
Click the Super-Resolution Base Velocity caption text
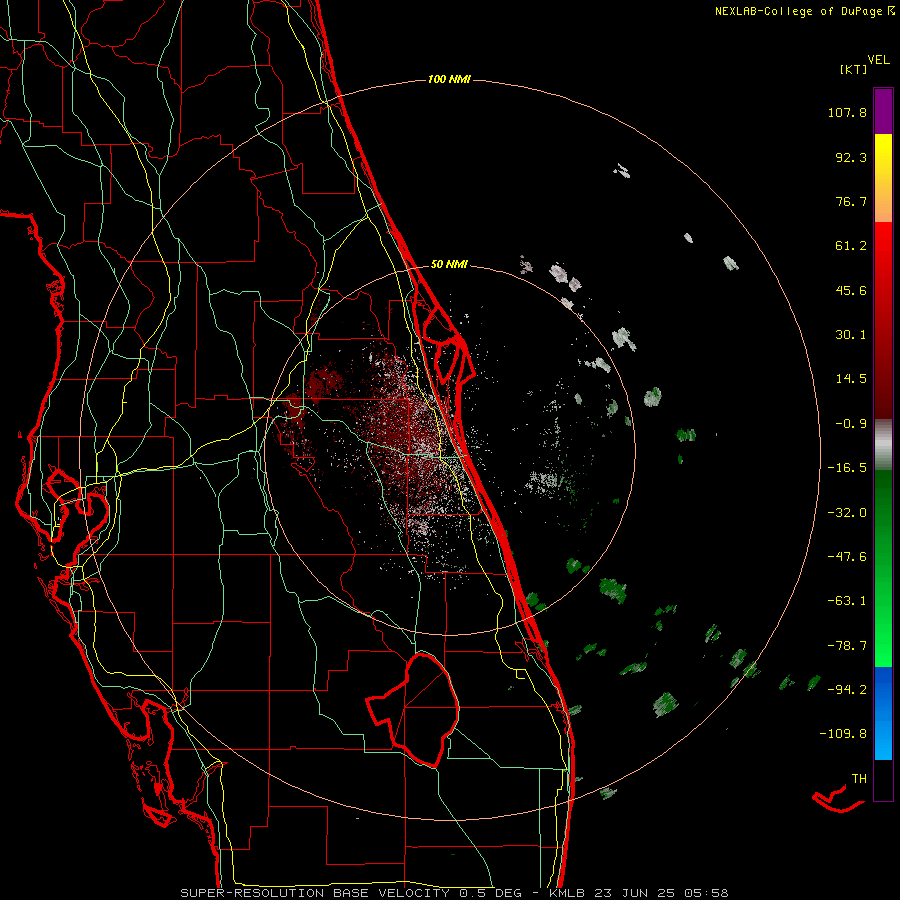[454, 893]
